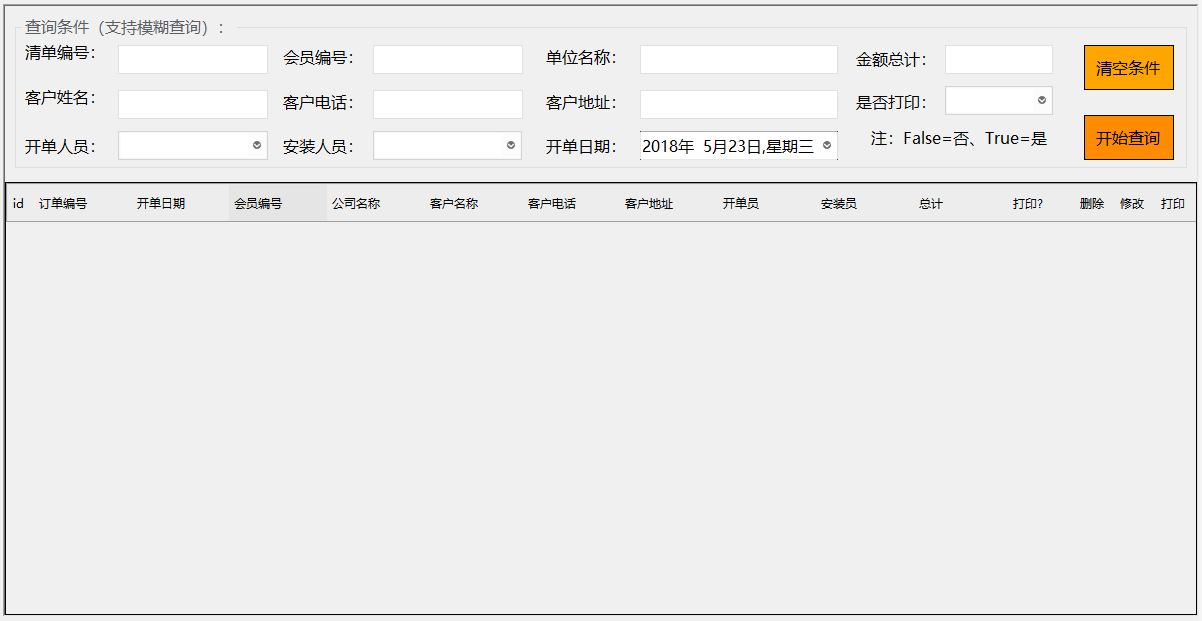
Task: Focus the 客户电话 input field
Action: (448, 104)
